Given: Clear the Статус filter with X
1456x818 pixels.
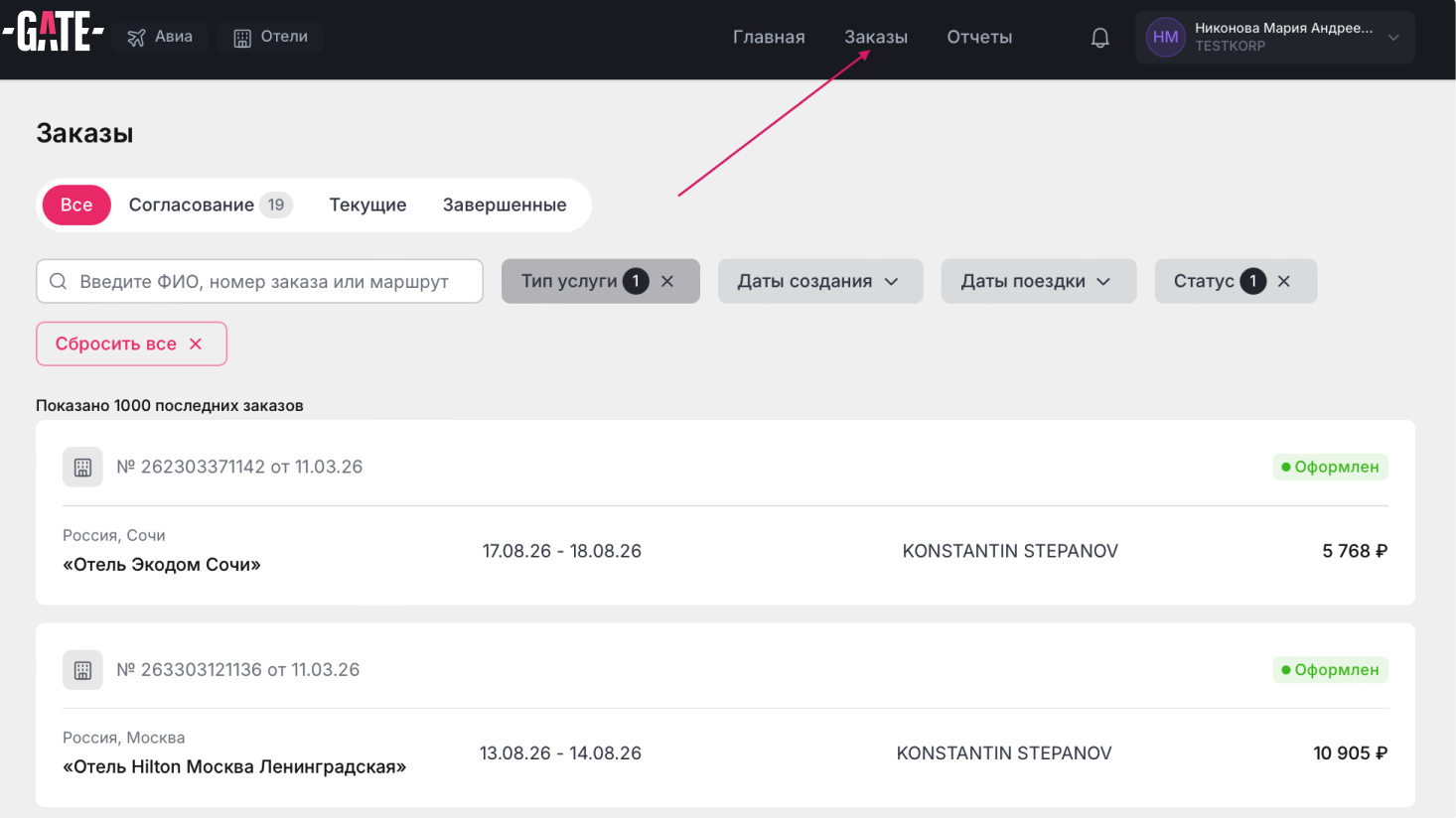Looking at the screenshot, I should pyautogui.click(x=1284, y=282).
